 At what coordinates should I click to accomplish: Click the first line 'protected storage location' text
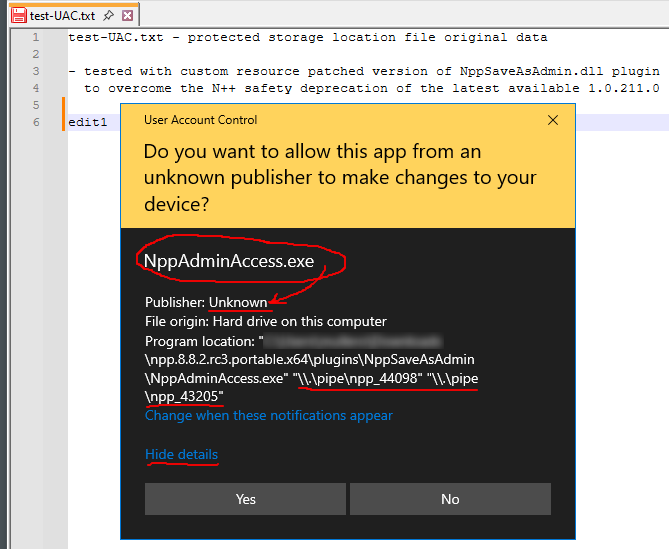coord(291,38)
